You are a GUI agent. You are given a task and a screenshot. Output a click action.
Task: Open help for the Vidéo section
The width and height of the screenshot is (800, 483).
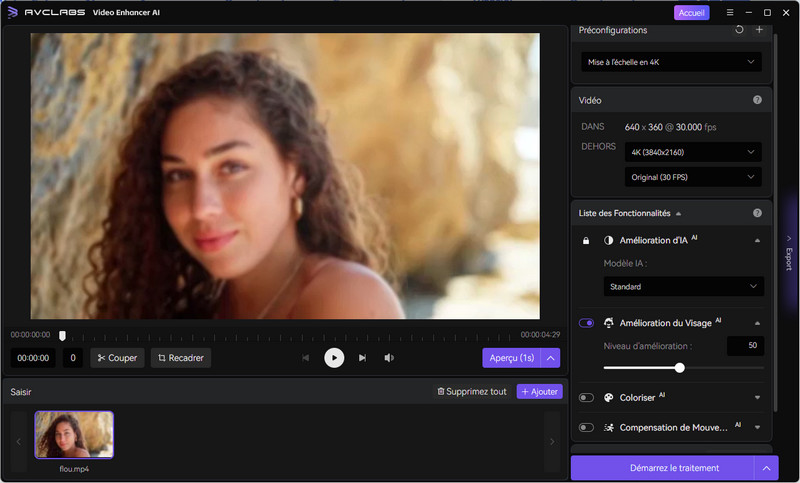[x=757, y=100]
